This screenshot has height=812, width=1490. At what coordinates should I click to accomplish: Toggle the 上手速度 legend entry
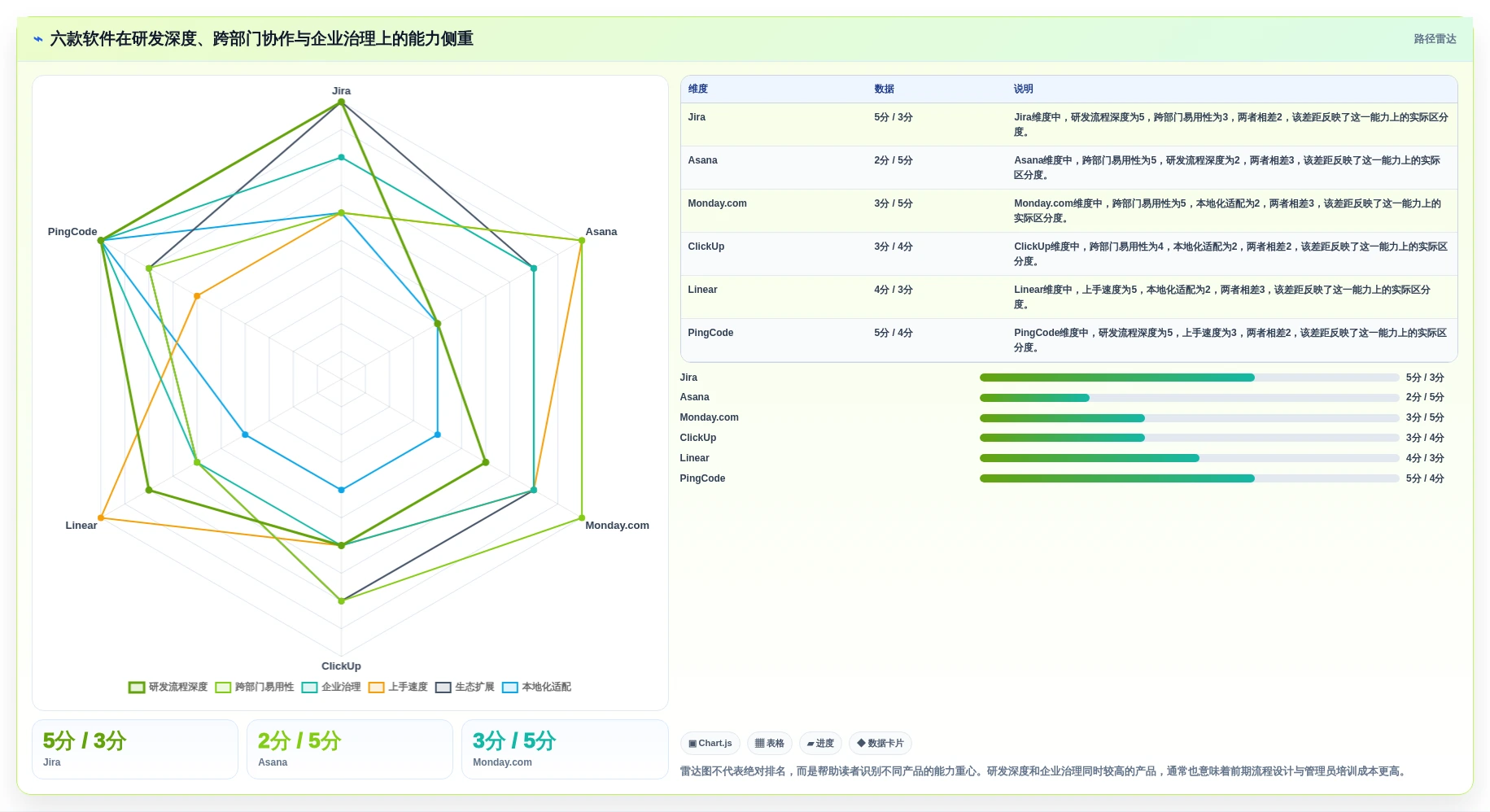tap(398, 688)
